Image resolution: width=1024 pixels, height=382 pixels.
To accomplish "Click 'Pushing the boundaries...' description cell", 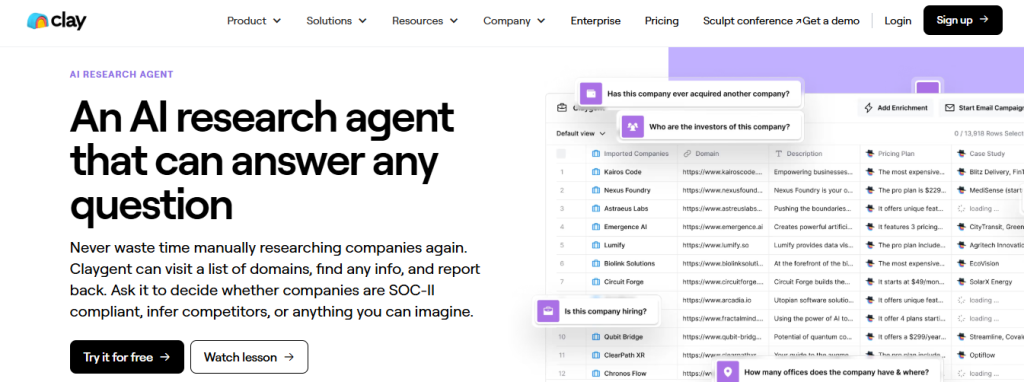I will coord(814,208).
